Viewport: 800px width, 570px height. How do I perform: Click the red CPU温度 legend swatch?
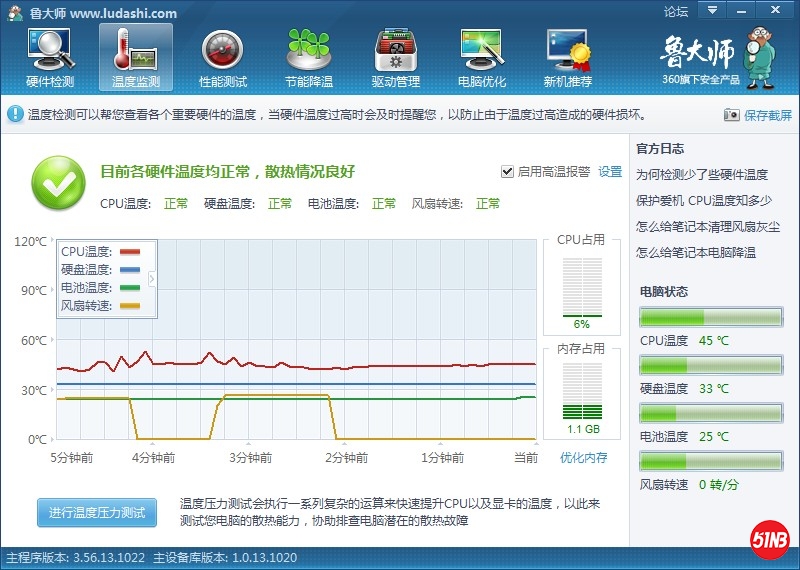[x=137, y=251]
